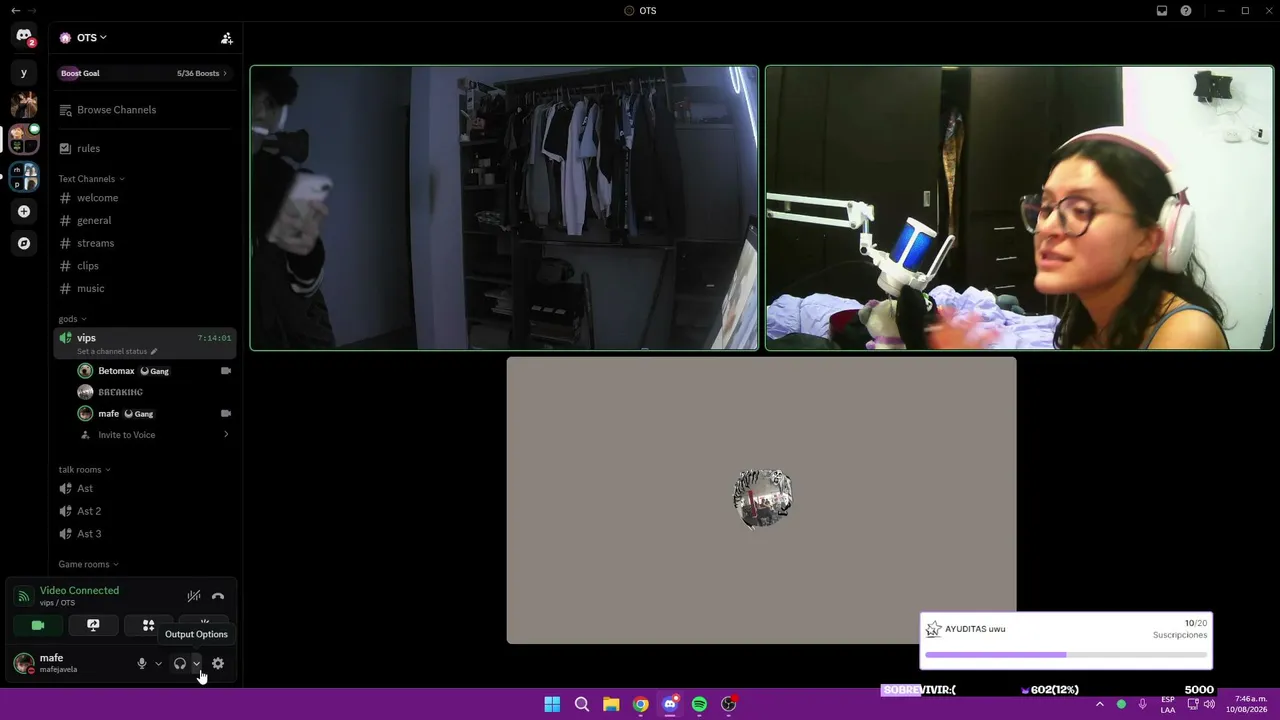
Task: Add a server with plus icon
Action: pyautogui.click(x=24, y=211)
